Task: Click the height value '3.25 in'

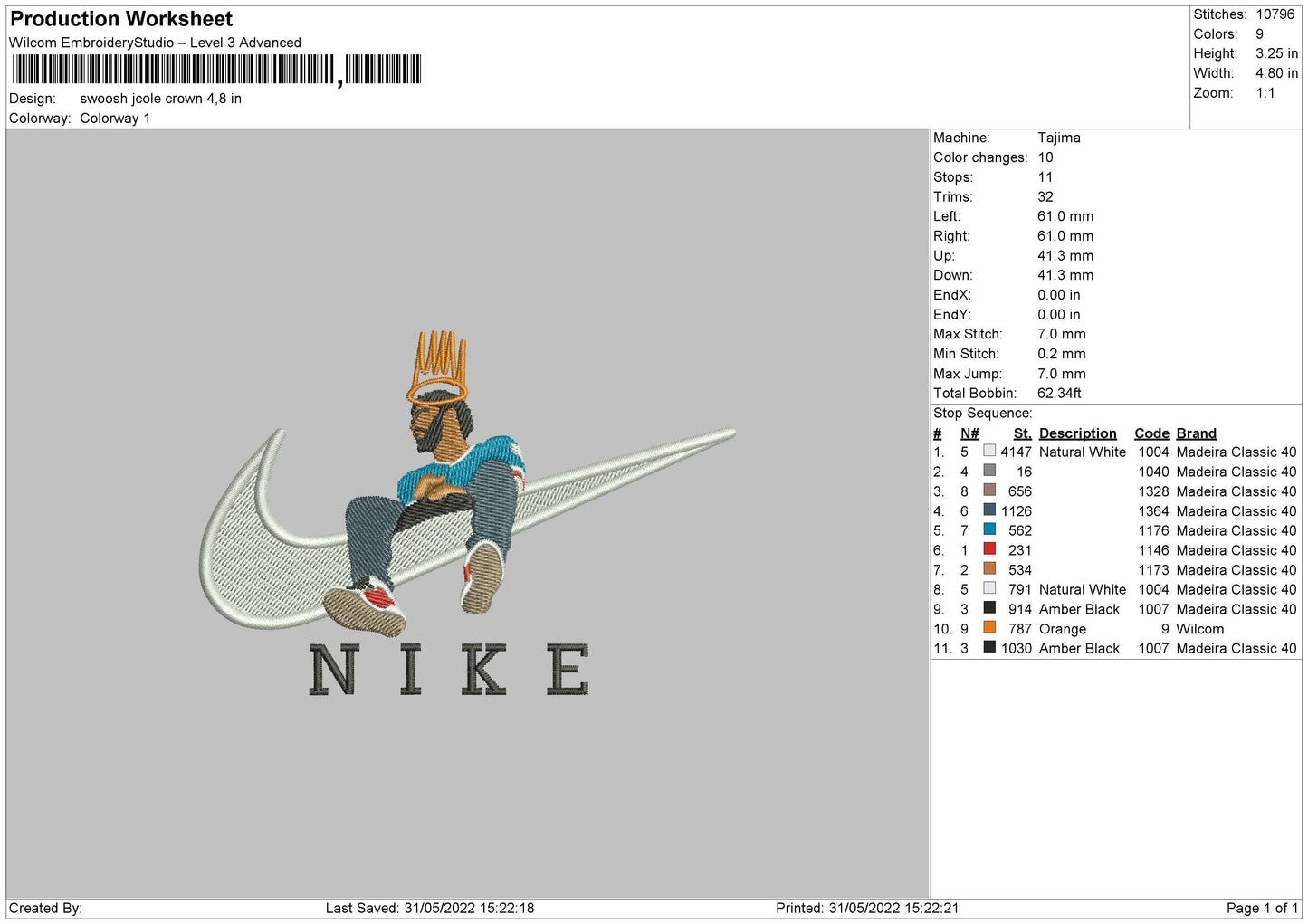Action: [x=1277, y=53]
